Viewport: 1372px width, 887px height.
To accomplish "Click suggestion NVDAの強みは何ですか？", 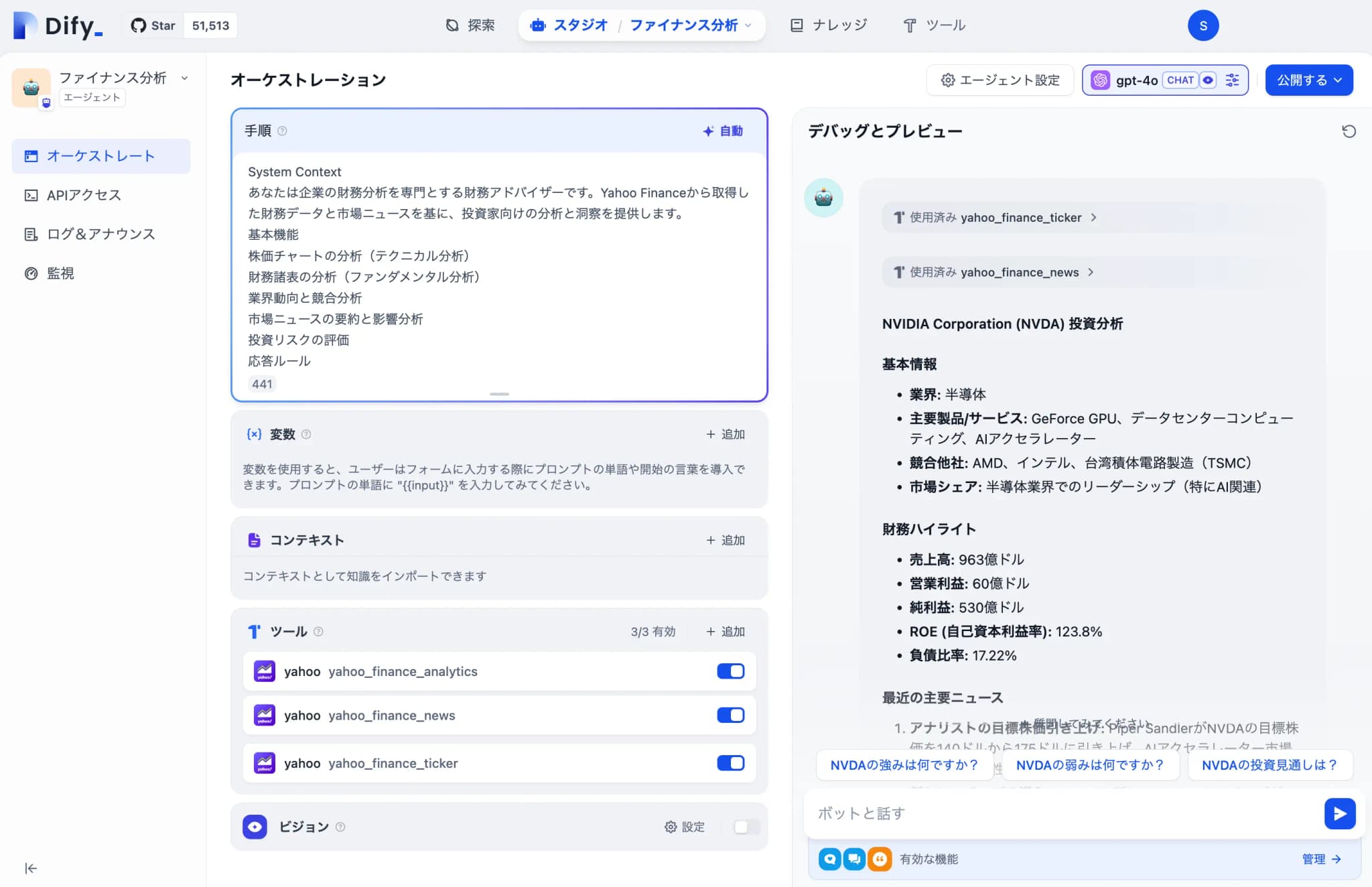I will (904, 765).
